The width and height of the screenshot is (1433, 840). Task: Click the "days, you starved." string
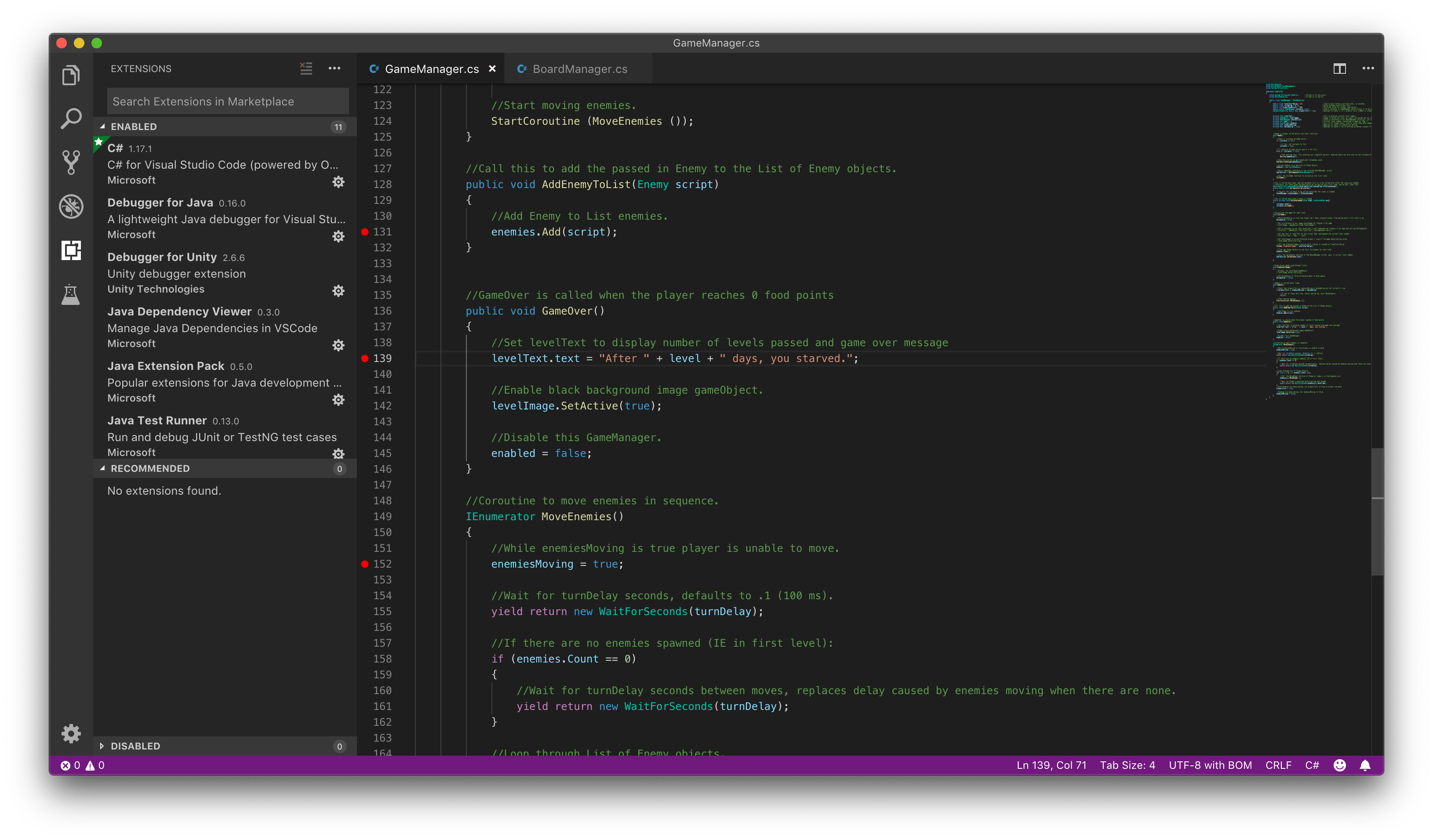(786, 358)
